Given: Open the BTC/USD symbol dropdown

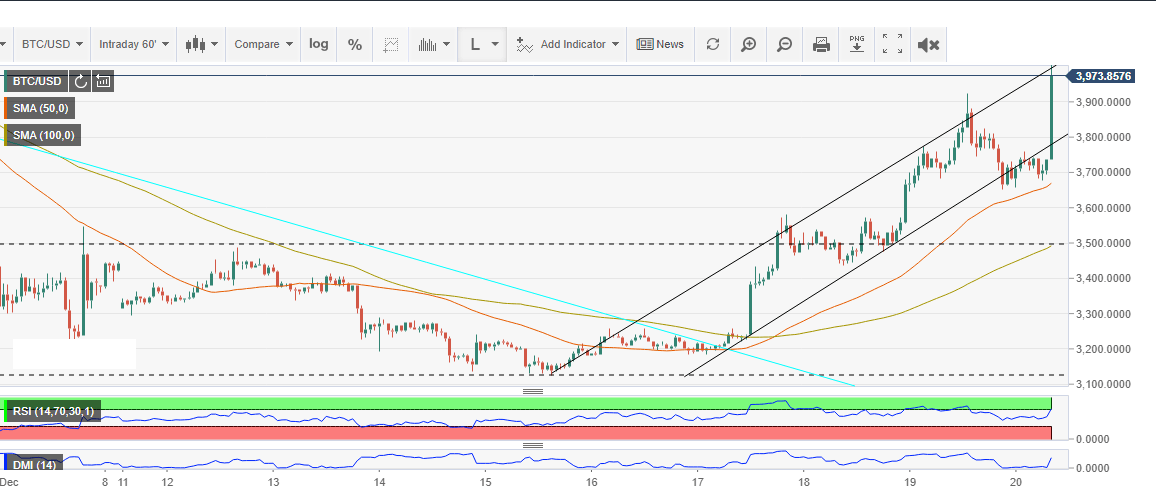Looking at the screenshot, I should [x=50, y=44].
